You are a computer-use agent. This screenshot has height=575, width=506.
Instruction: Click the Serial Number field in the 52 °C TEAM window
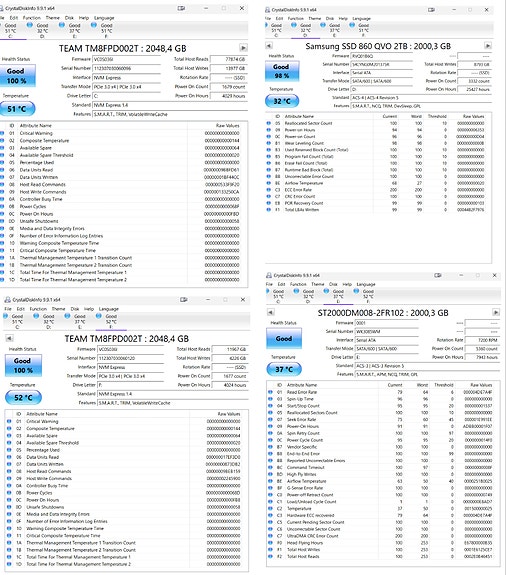130,358
